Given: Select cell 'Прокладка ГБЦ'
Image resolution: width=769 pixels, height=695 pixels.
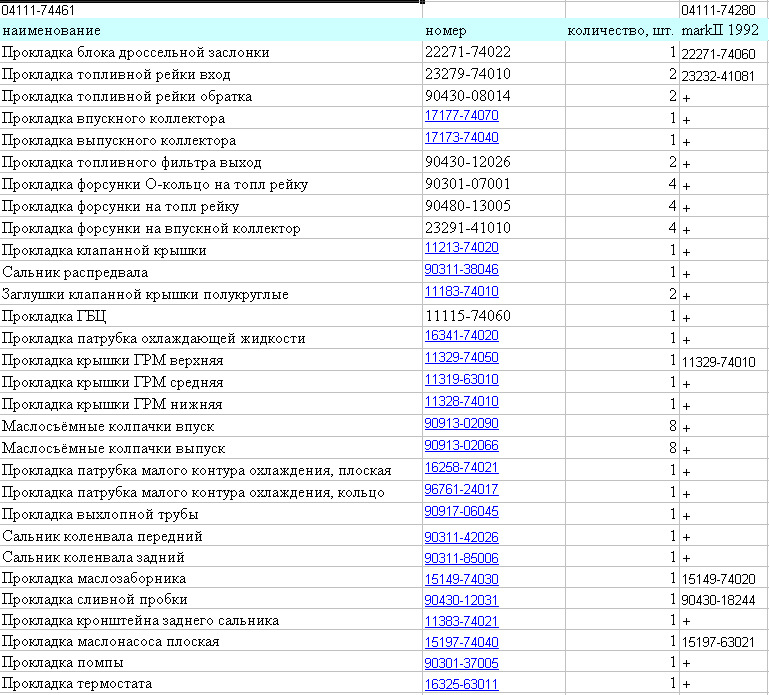Looking at the screenshot, I should (211, 316).
